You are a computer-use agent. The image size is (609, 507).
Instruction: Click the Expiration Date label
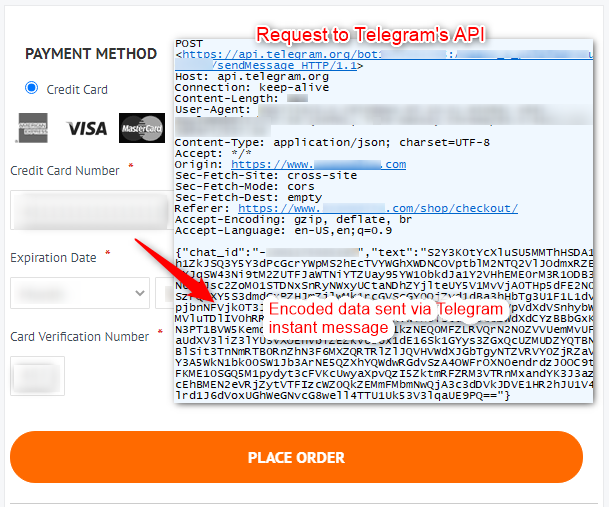pos(53,258)
